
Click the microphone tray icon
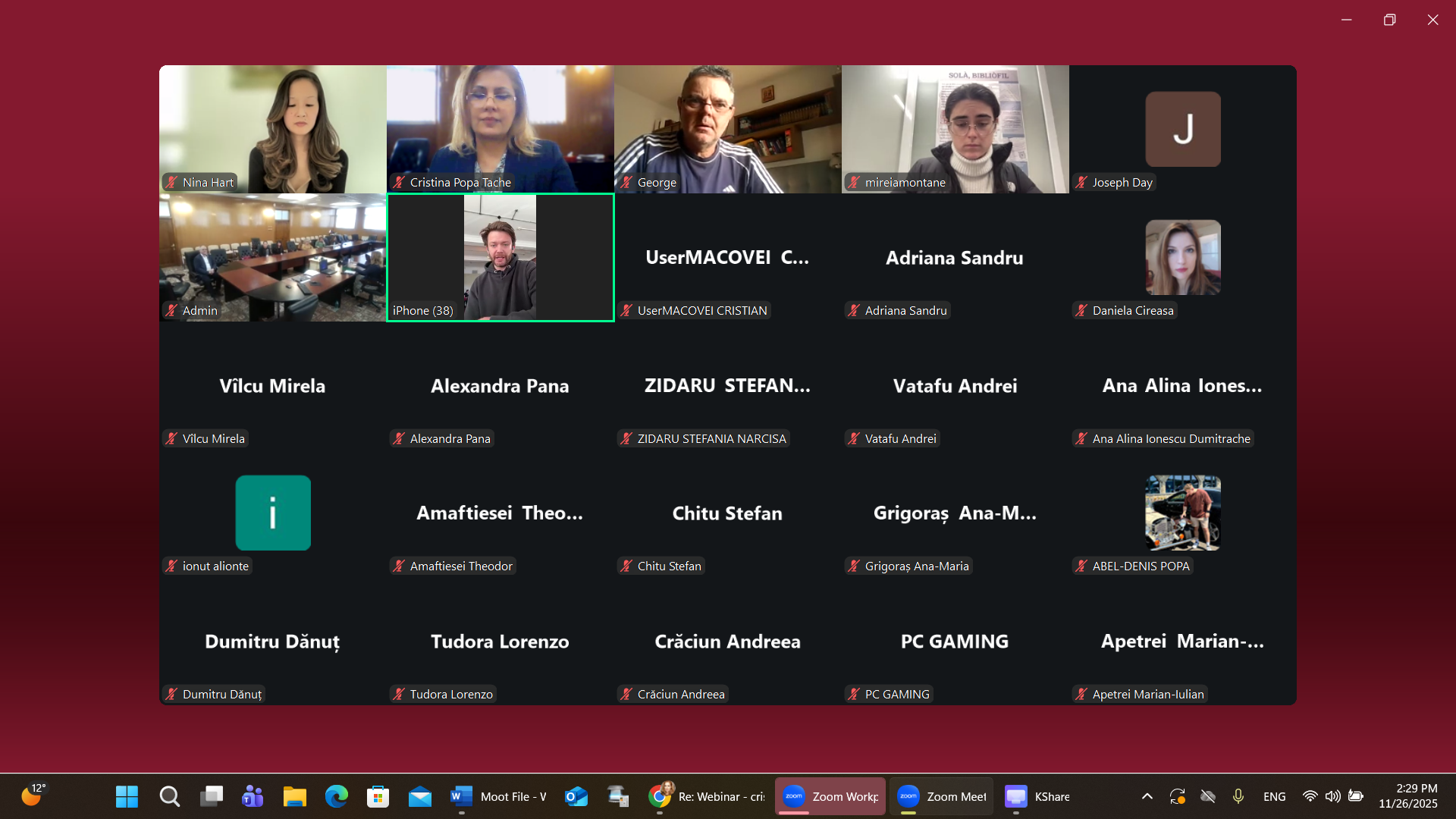[x=1238, y=796]
